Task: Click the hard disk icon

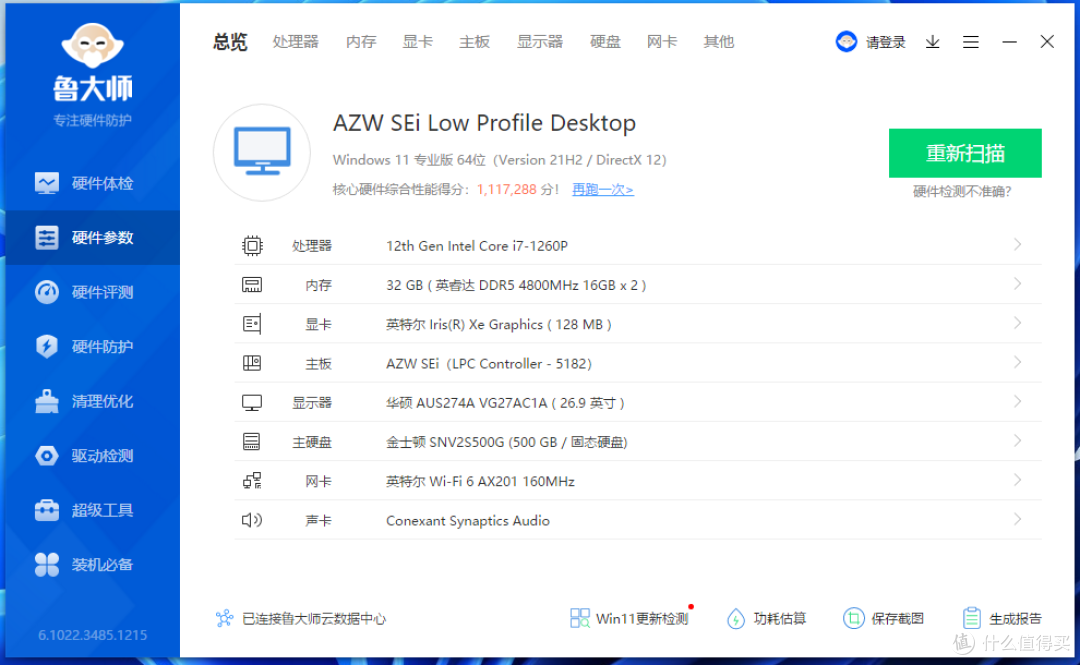Action: (252, 442)
